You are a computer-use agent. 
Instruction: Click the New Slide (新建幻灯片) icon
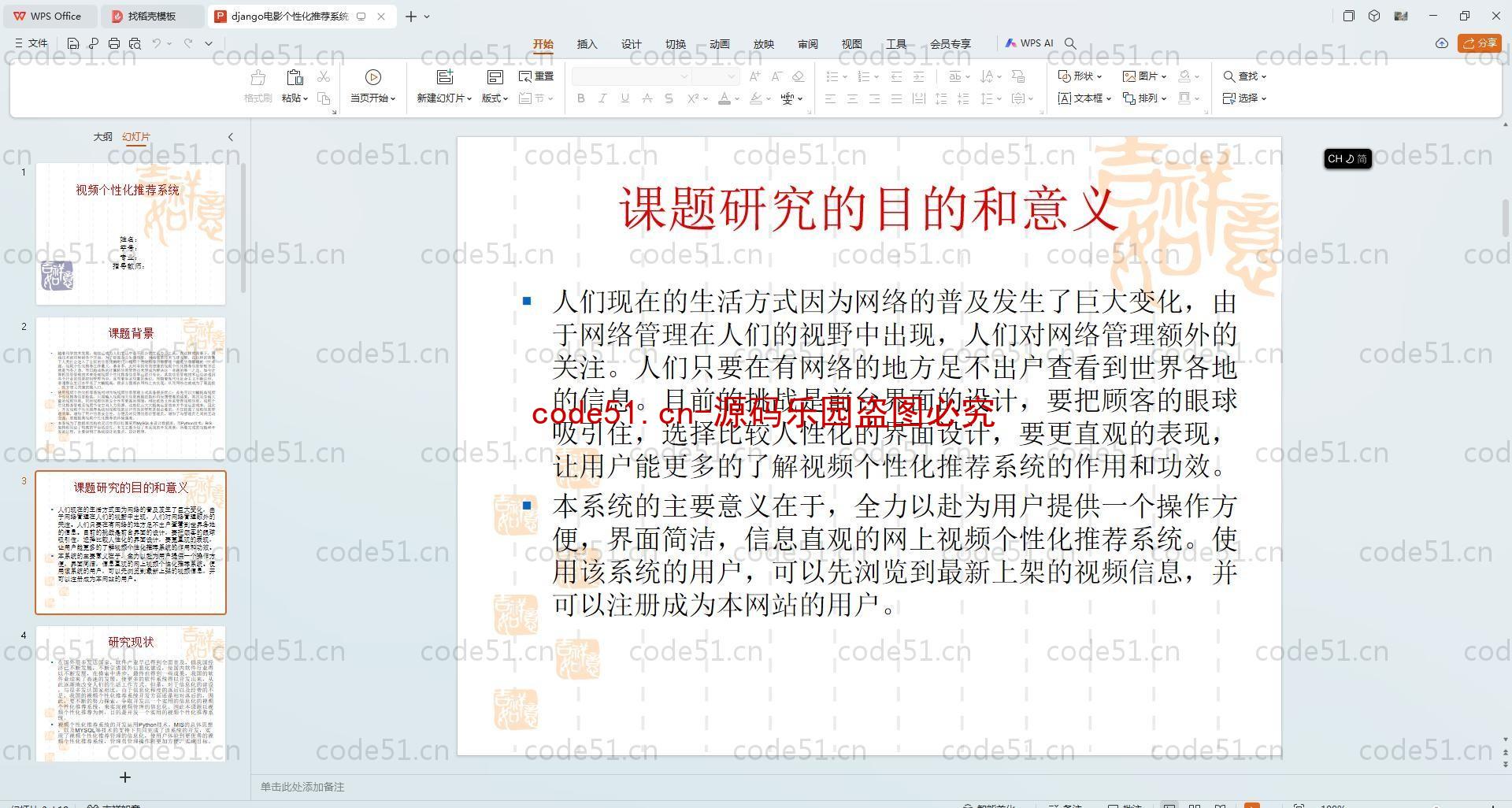click(x=445, y=77)
